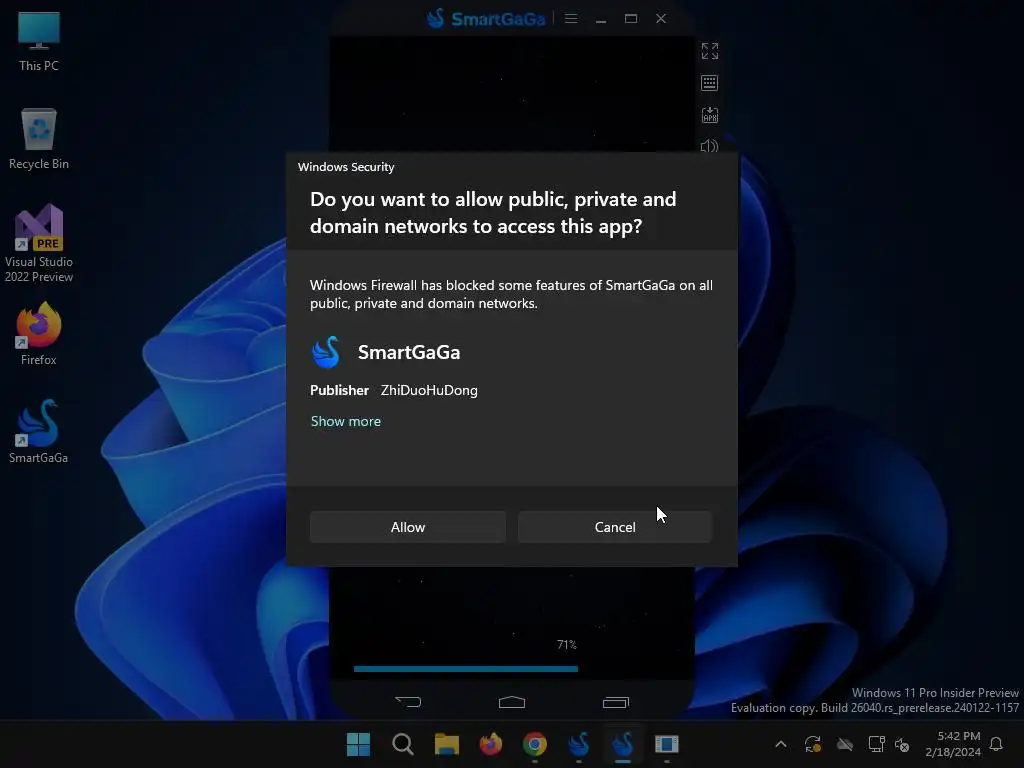This screenshot has width=1024, height=768.
Task: Tap the Android back navigation button
Action: pos(408,702)
